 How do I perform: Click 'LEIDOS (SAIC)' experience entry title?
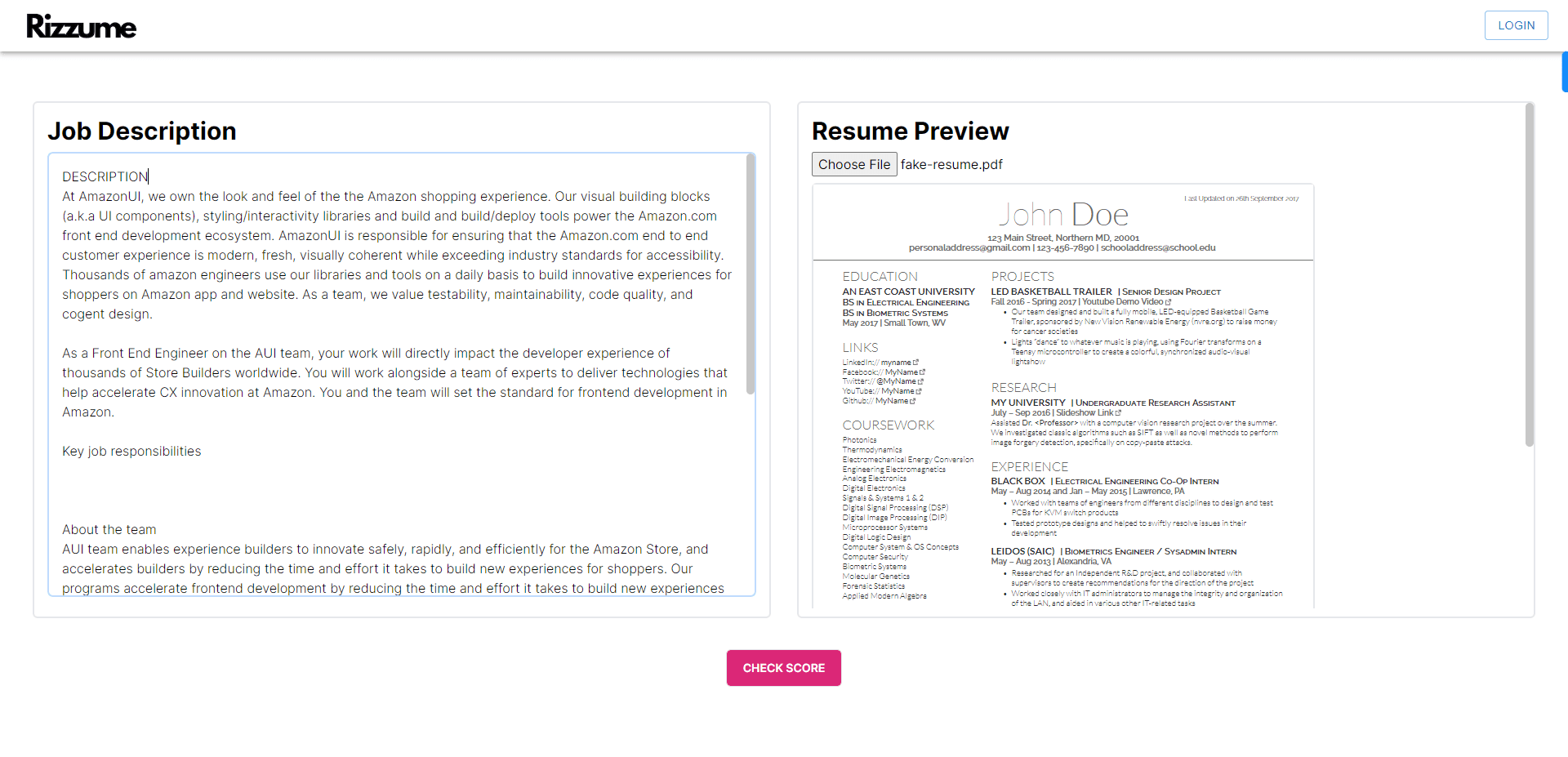[1022, 551]
